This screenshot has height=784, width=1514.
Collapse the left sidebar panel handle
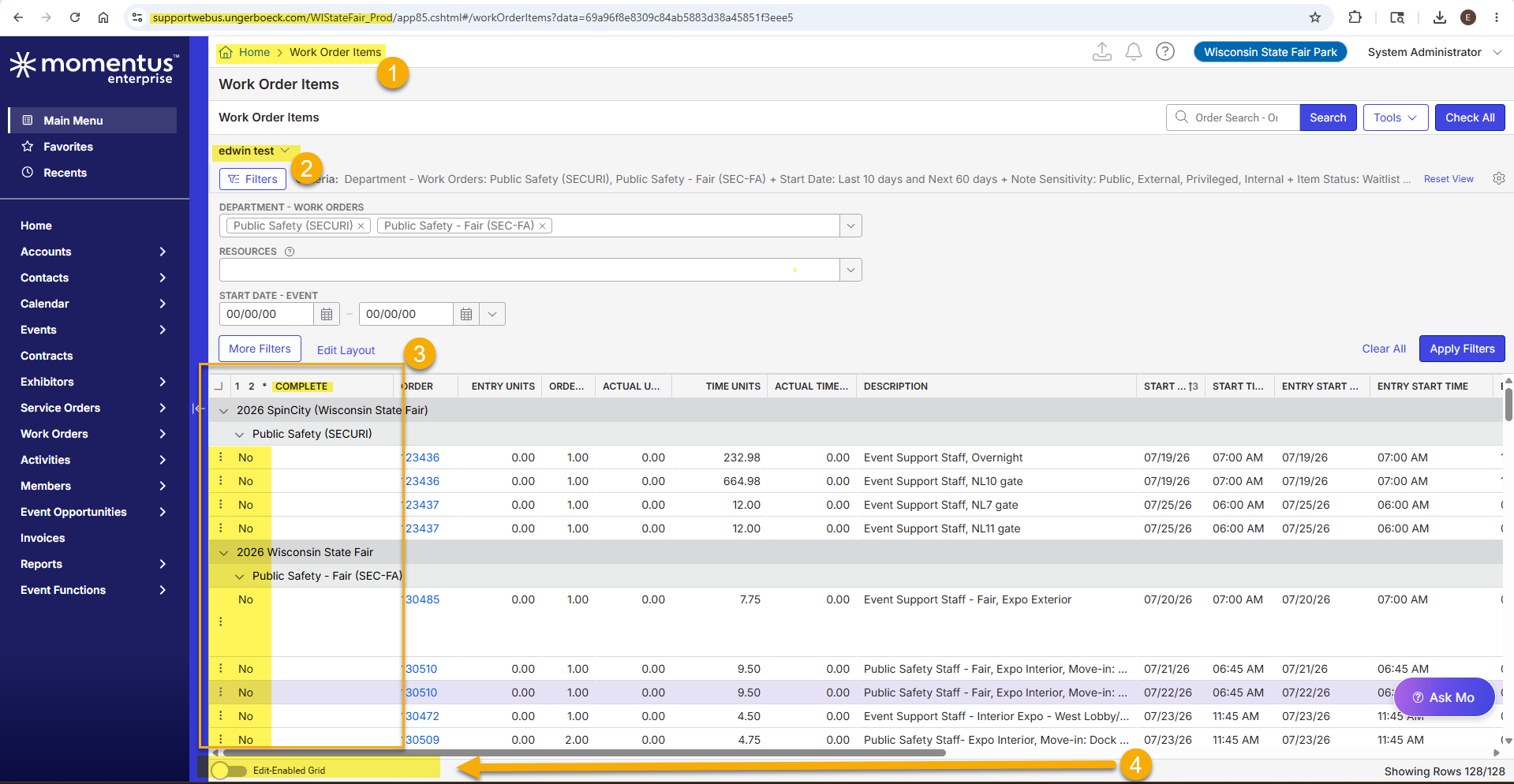[197, 408]
